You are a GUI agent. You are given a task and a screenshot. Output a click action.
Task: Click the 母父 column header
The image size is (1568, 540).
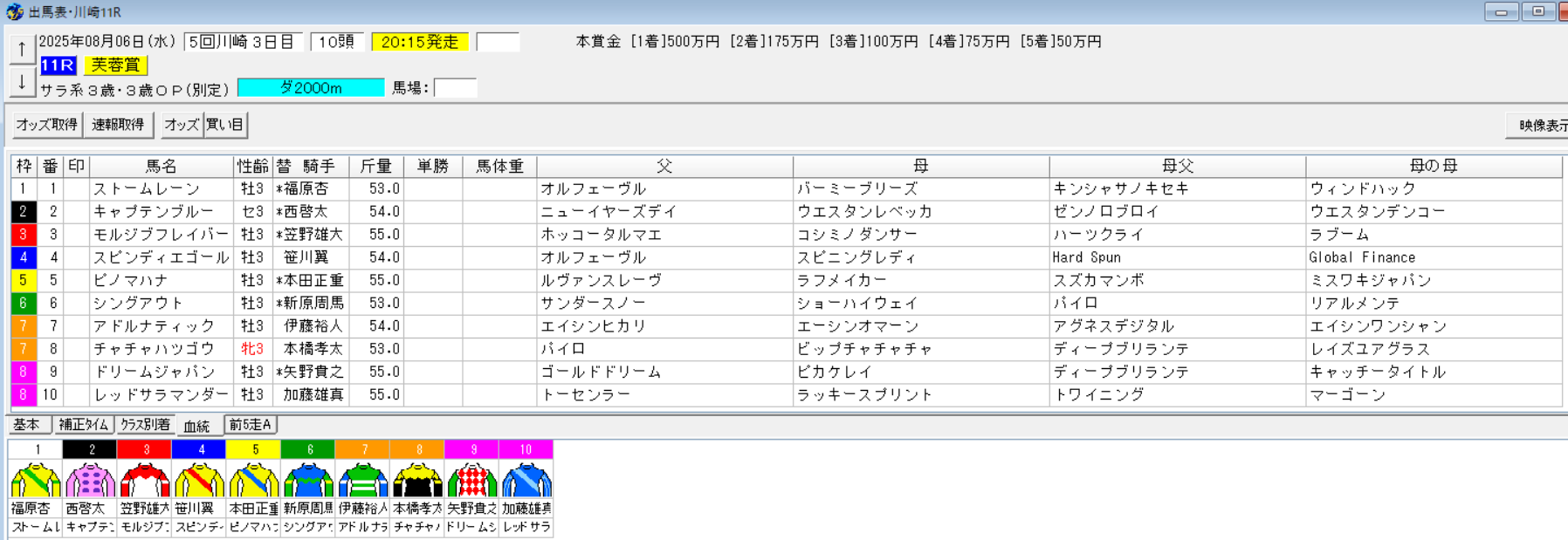click(x=1177, y=166)
